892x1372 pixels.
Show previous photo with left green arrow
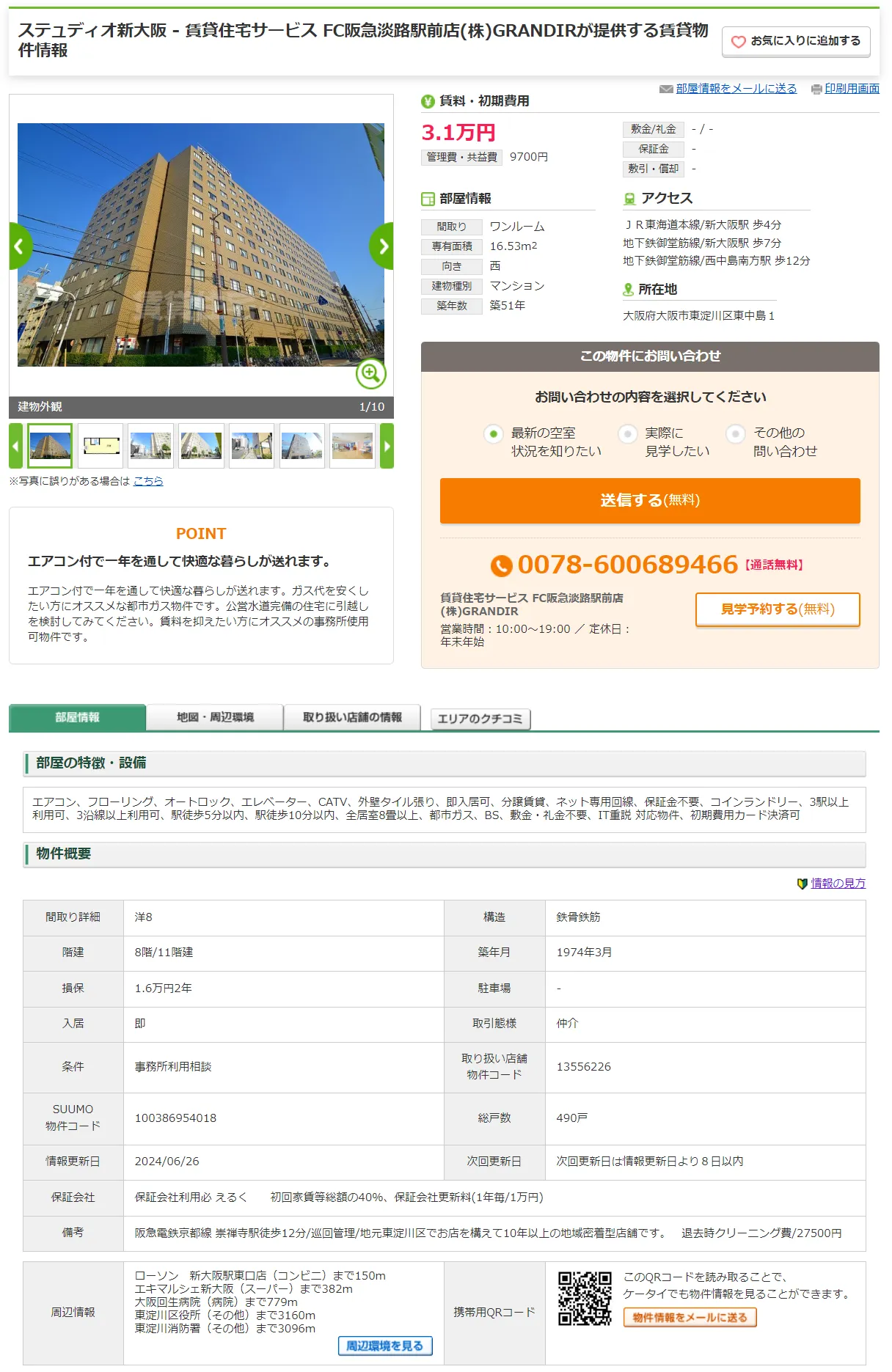coord(20,246)
